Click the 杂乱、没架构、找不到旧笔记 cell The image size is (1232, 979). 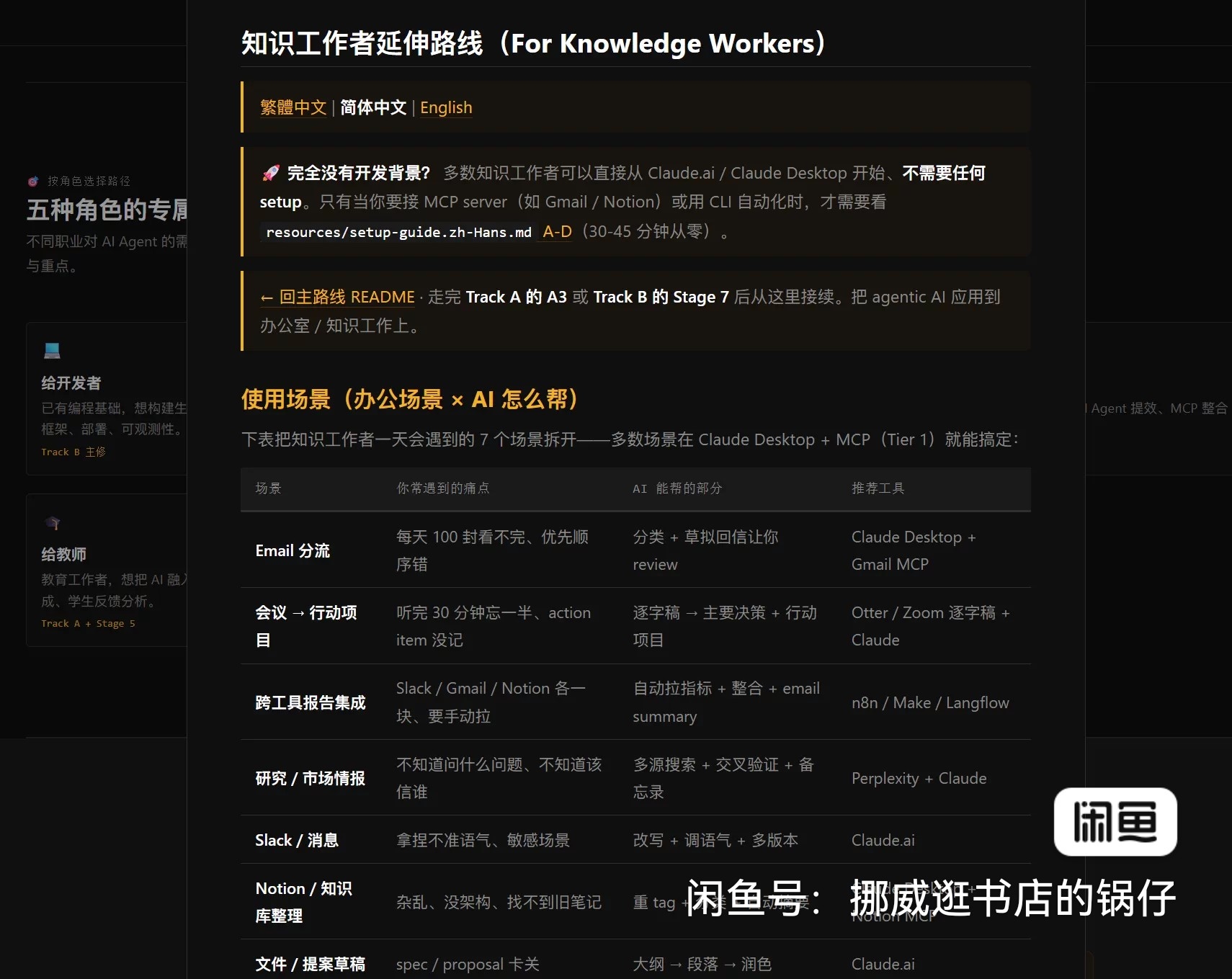pyautogui.click(x=499, y=902)
